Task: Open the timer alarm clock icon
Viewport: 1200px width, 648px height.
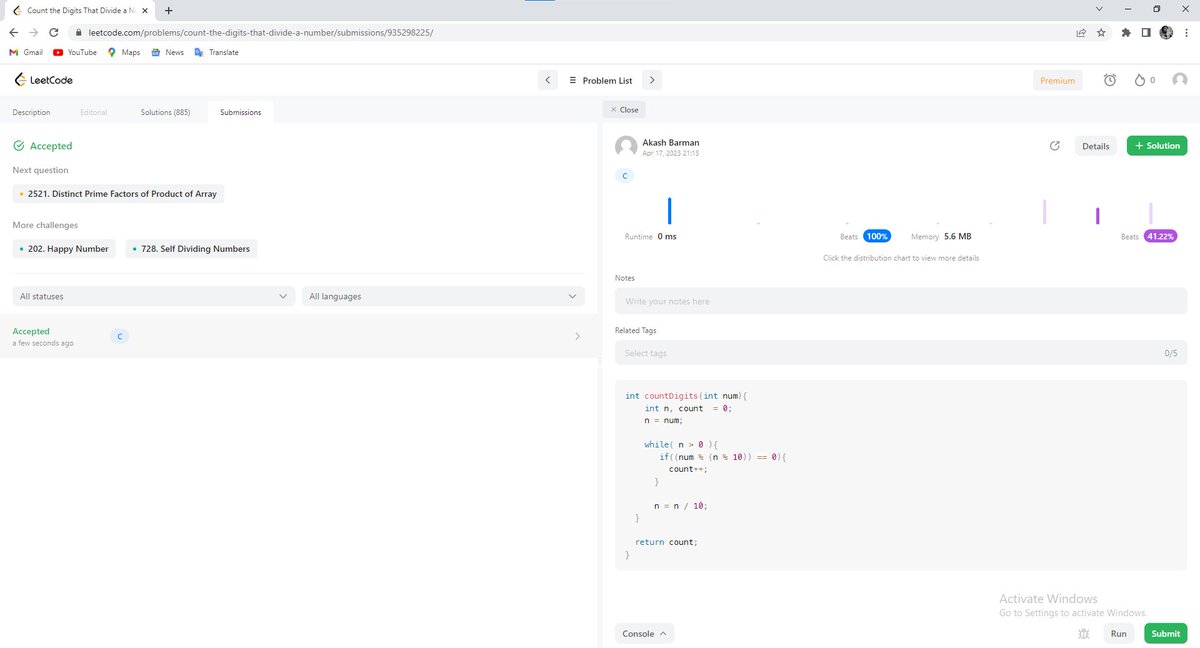Action: 1110,80
